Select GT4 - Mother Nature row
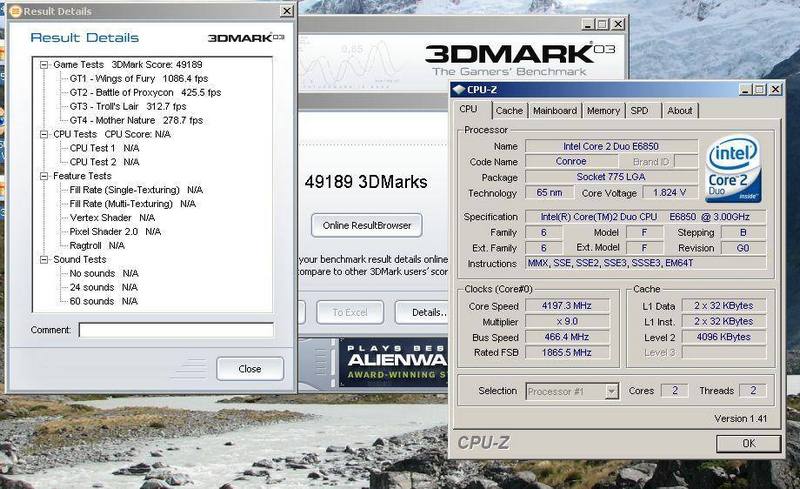800x489 pixels. pos(136,120)
